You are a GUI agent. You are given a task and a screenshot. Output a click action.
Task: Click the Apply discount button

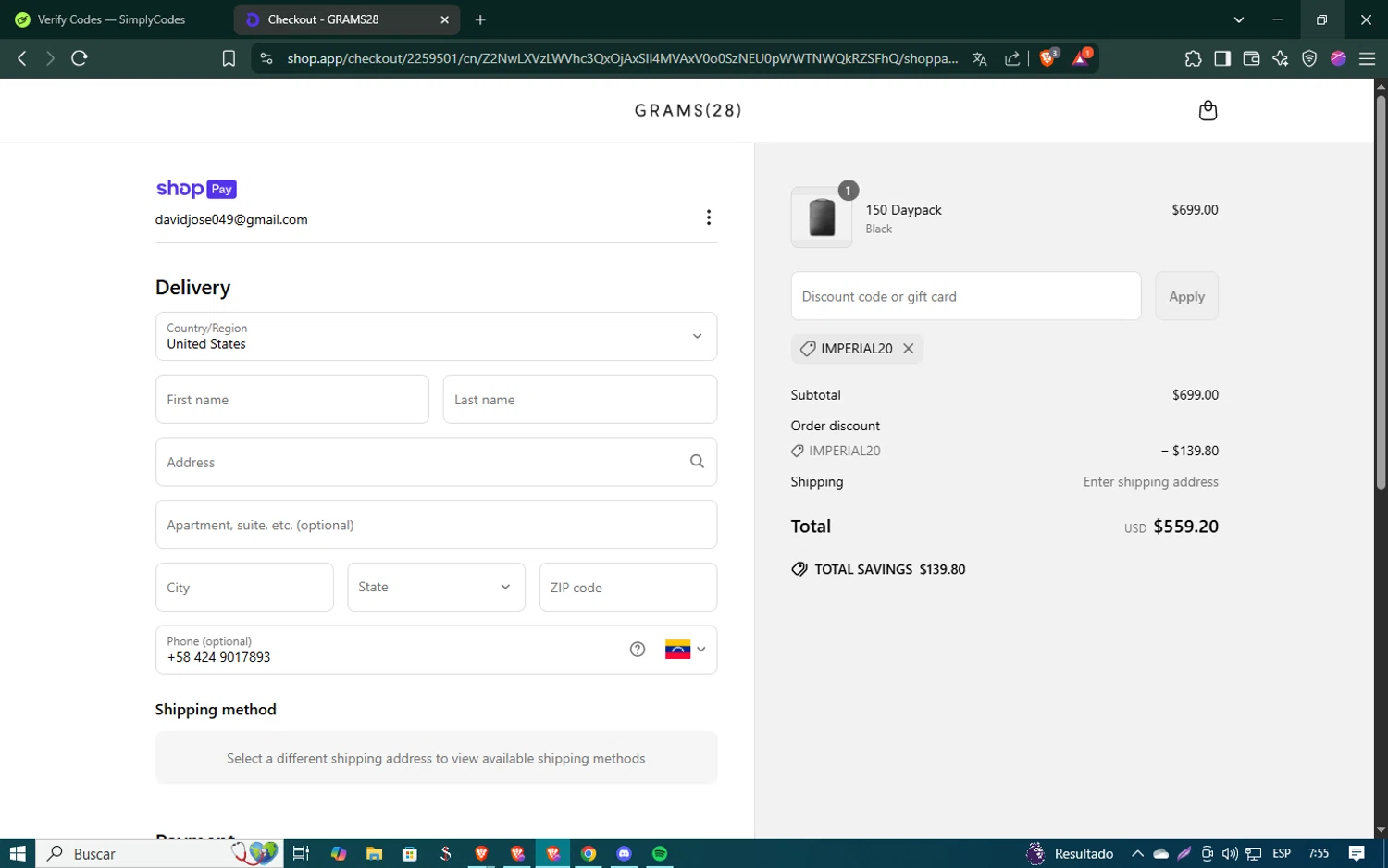click(1186, 296)
